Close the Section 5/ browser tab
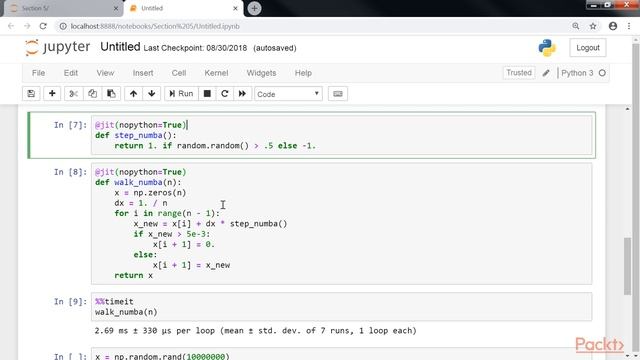This screenshot has width=640, height=360. [116, 8]
